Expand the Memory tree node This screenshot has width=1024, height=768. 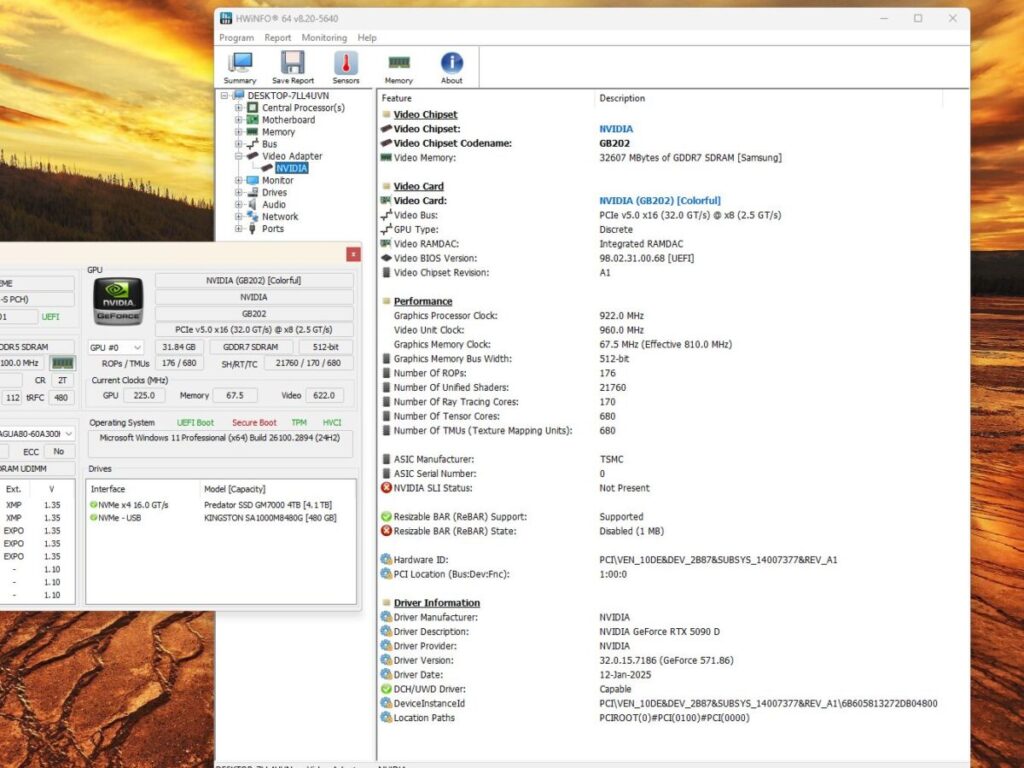(x=238, y=132)
